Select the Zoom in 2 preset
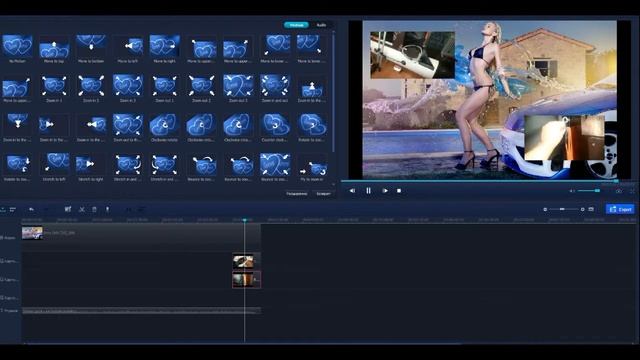This screenshot has width=640, height=360. [x=91, y=85]
